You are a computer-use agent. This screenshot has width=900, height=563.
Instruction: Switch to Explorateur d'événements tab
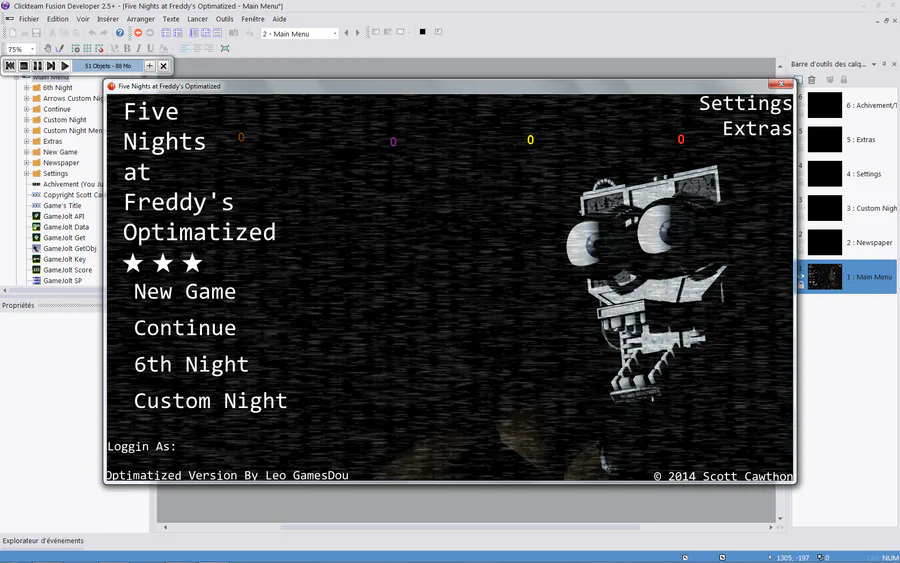[x=43, y=541]
